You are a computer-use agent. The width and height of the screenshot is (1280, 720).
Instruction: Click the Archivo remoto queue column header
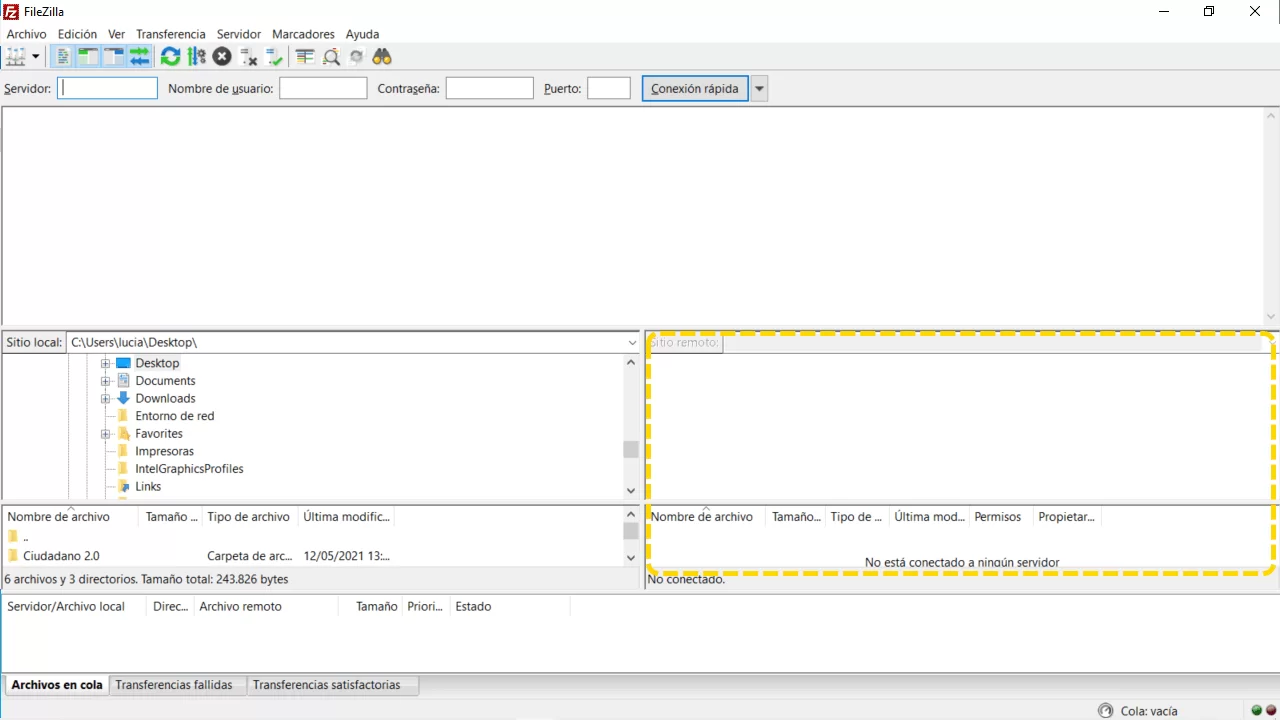click(265, 606)
